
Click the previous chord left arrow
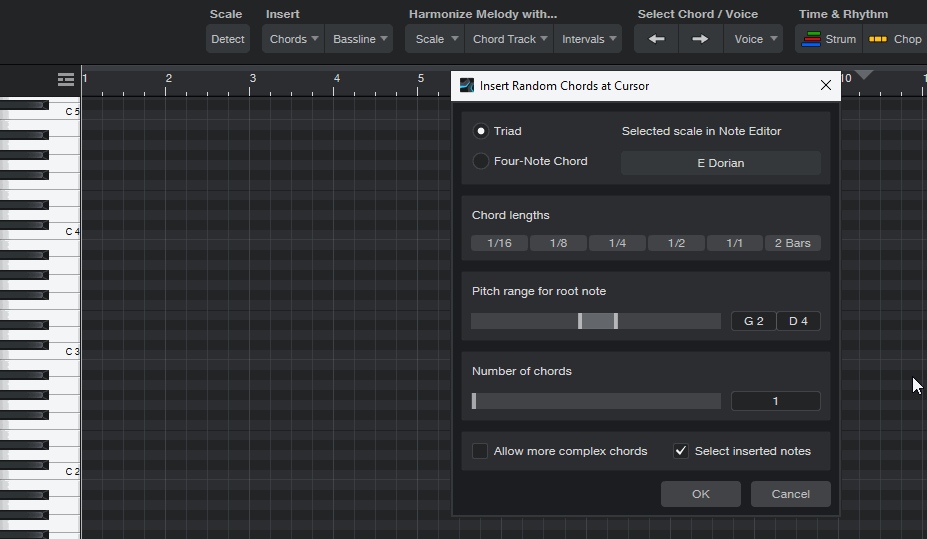coord(656,39)
